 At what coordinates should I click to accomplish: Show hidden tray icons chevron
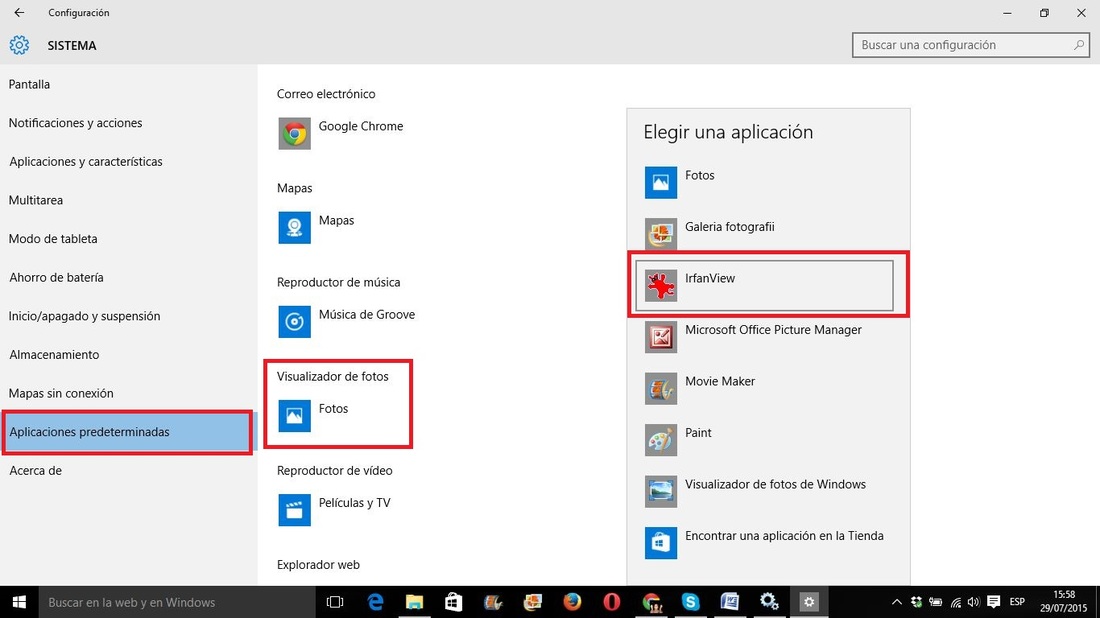pyautogui.click(x=896, y=602)
